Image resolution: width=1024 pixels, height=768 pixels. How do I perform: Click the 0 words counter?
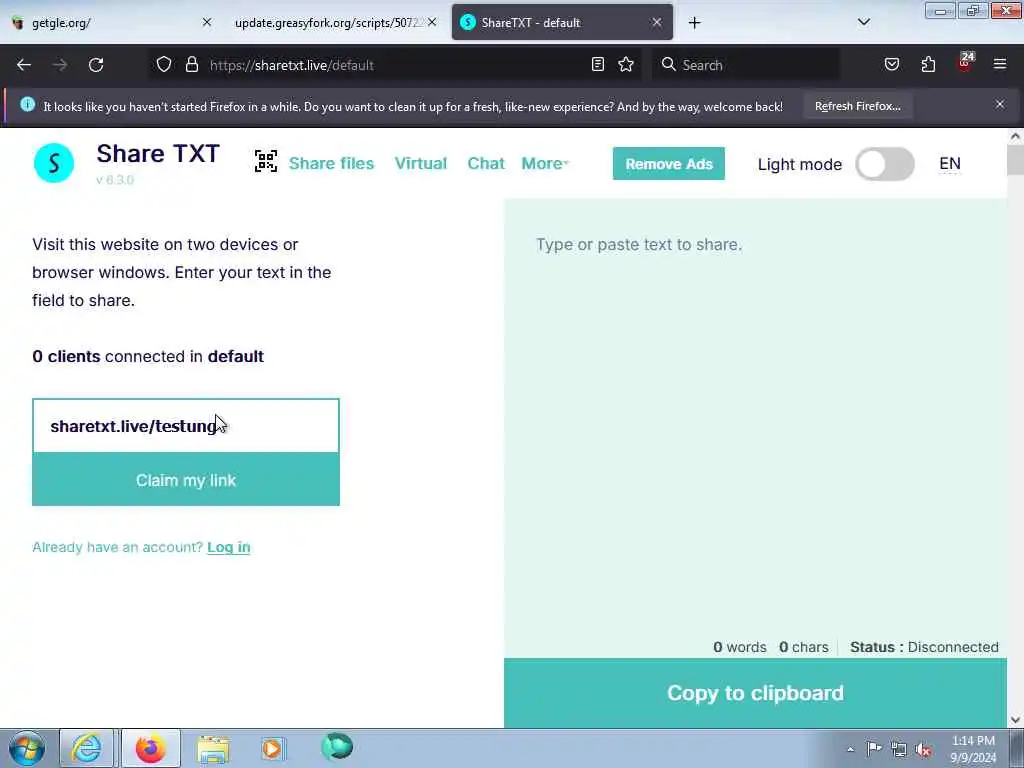[739, 647]
